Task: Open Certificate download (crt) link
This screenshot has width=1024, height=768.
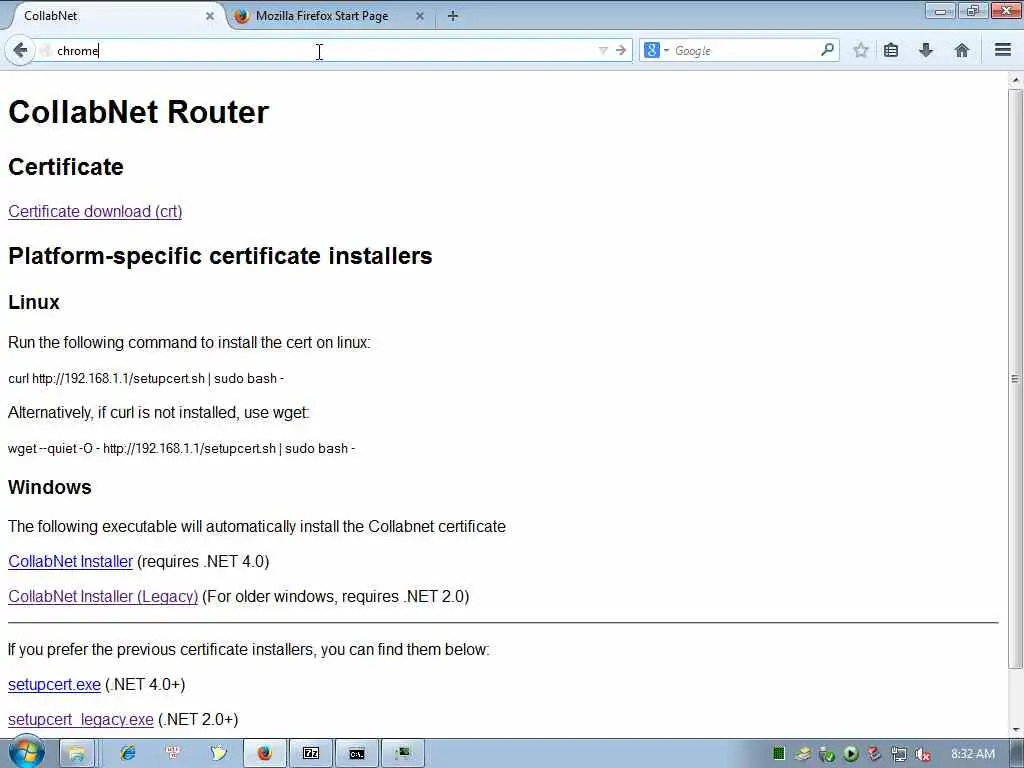Action: coord(95,212)
